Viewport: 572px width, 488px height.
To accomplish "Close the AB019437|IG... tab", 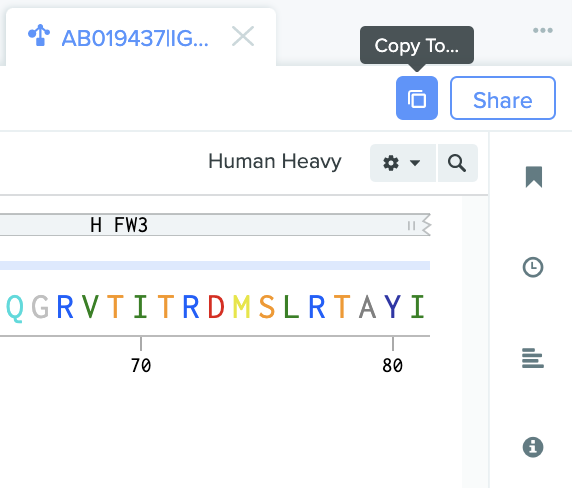I will [243, 36].
